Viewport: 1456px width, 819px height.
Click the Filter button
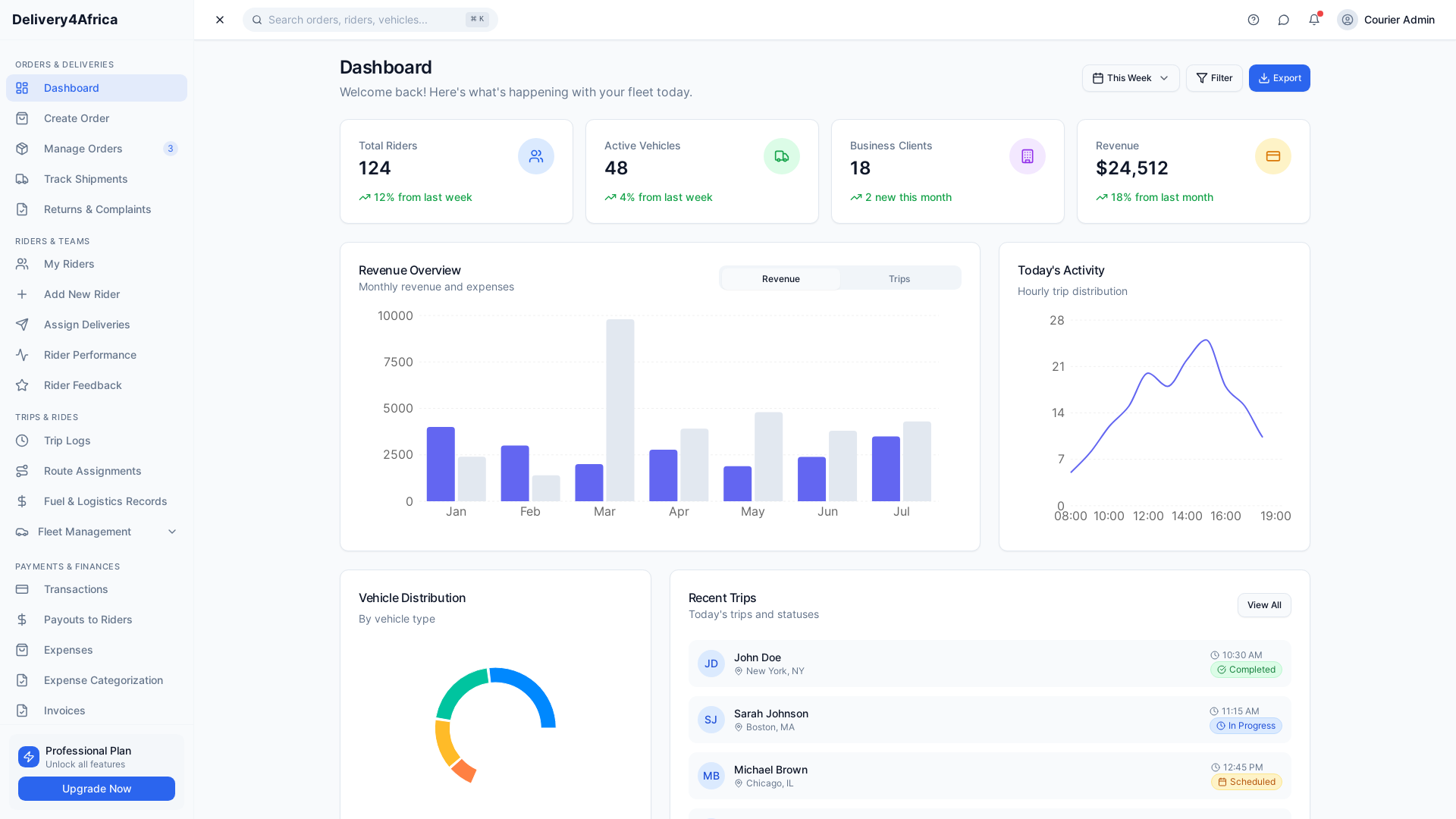[x=1214, y=78]
